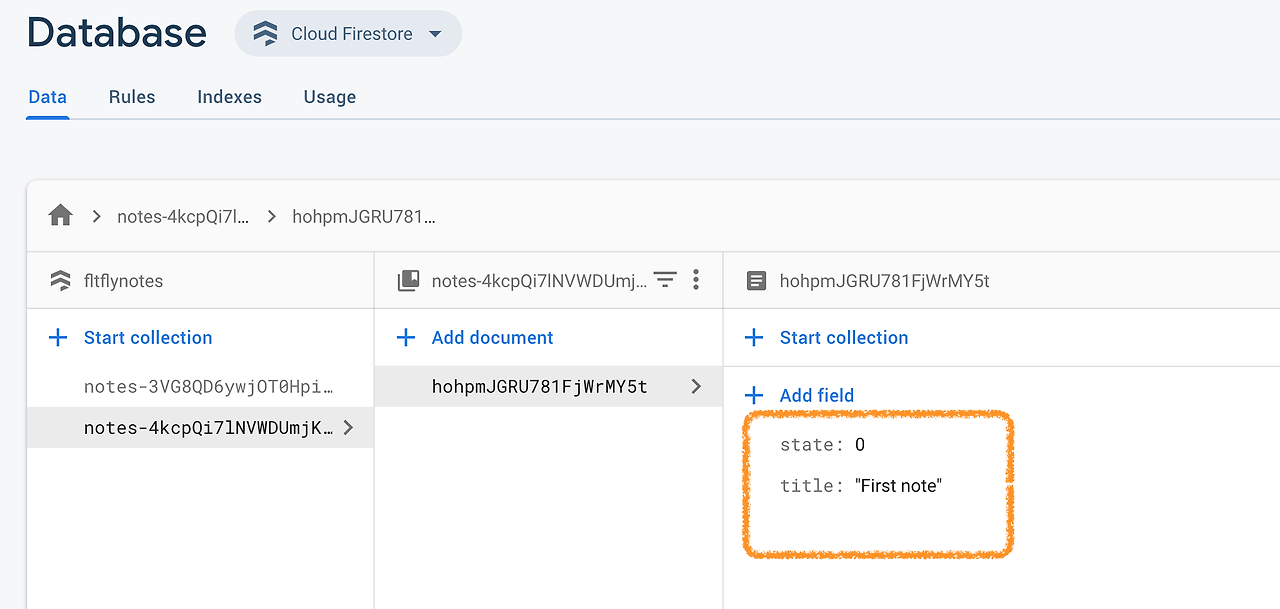
Task: Expand the hohpmJGRU781FjWrMY5t document chevron
Action: tap(696, 386)
